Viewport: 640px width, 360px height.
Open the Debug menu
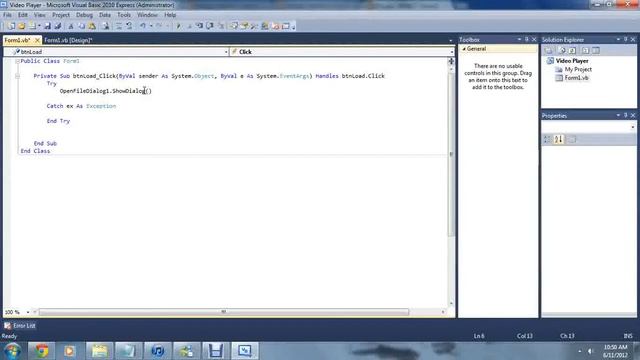pyautogui.click(x=84, y=15)
